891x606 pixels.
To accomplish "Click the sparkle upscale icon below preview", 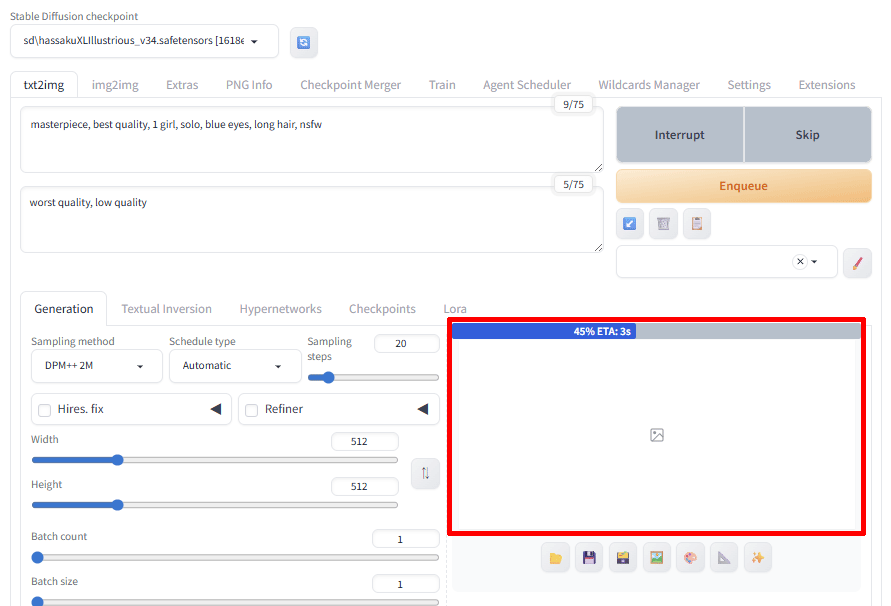I will [757, 558].
